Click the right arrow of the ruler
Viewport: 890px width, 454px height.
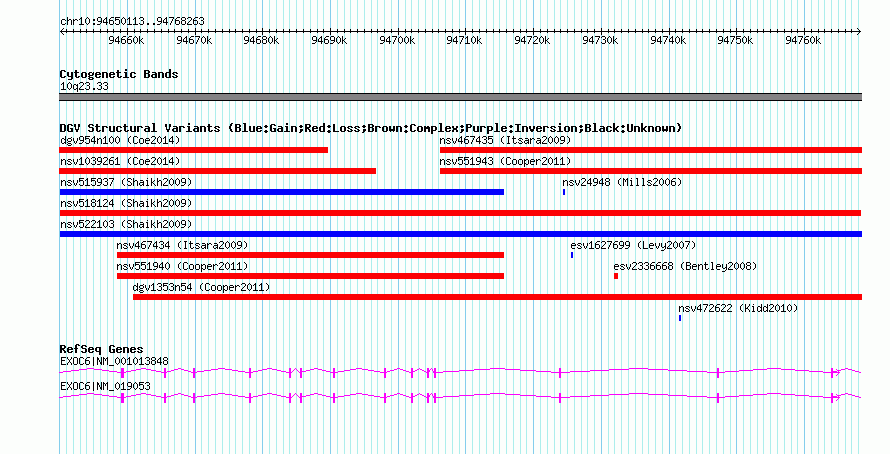(859, 32)
